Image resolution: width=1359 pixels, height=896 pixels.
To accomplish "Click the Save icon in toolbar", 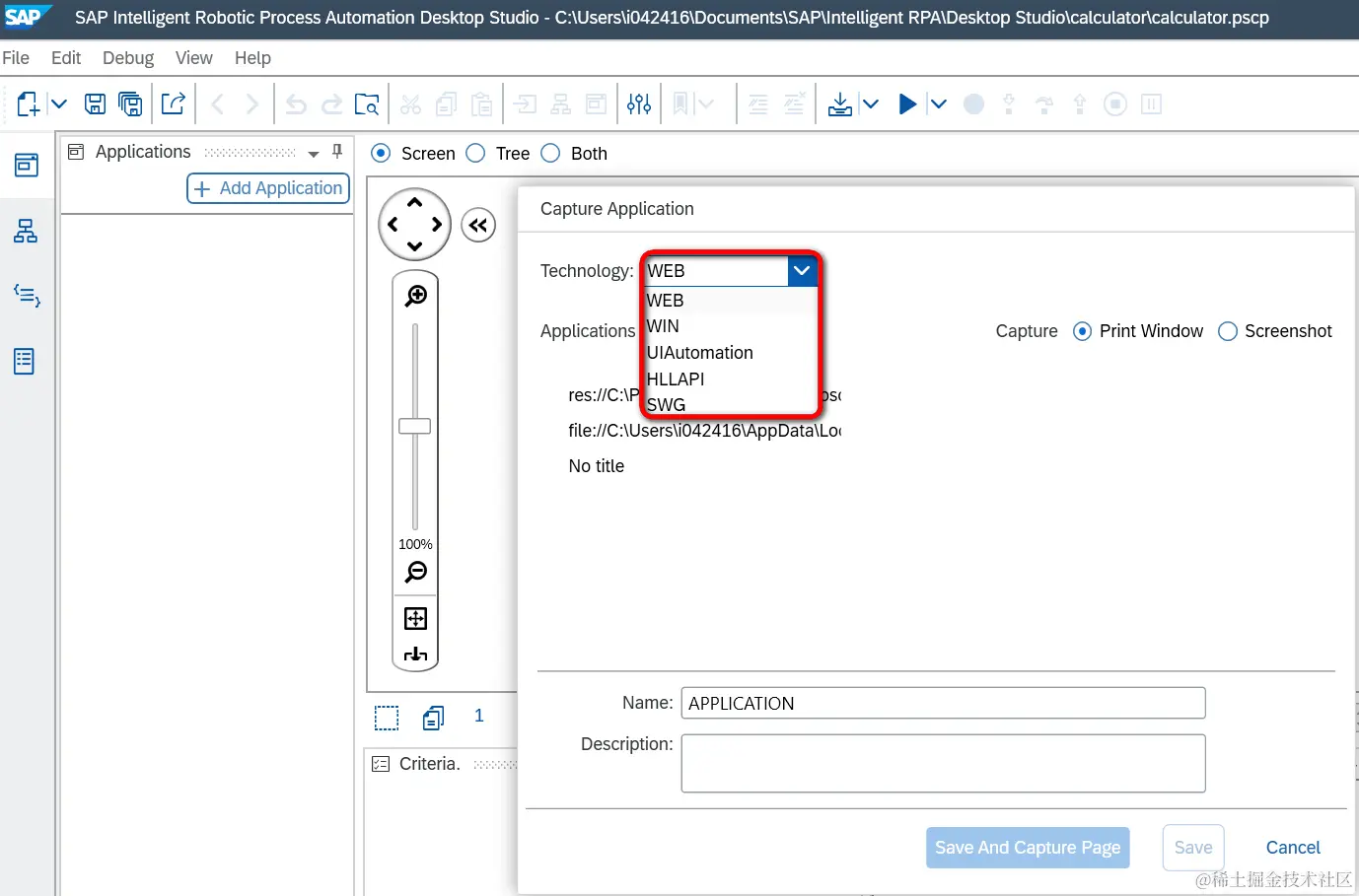I will 96,103.
